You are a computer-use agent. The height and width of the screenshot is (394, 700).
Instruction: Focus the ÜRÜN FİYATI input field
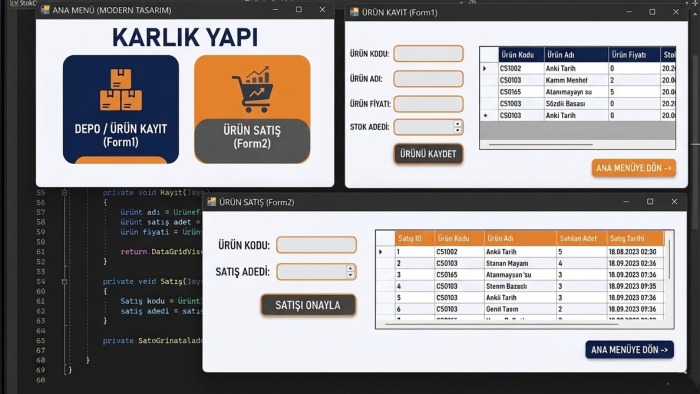[429, 104]
